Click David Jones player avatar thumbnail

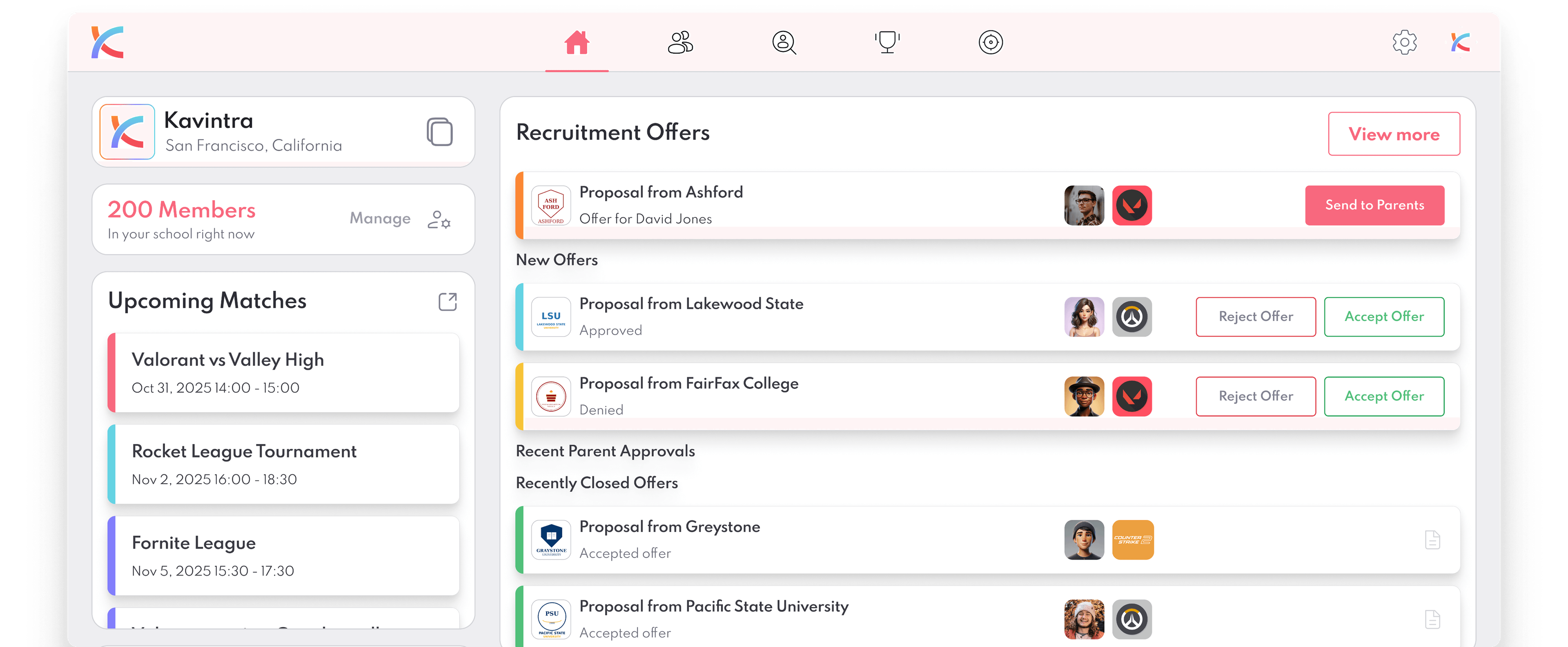click(x=1083, y=206)
